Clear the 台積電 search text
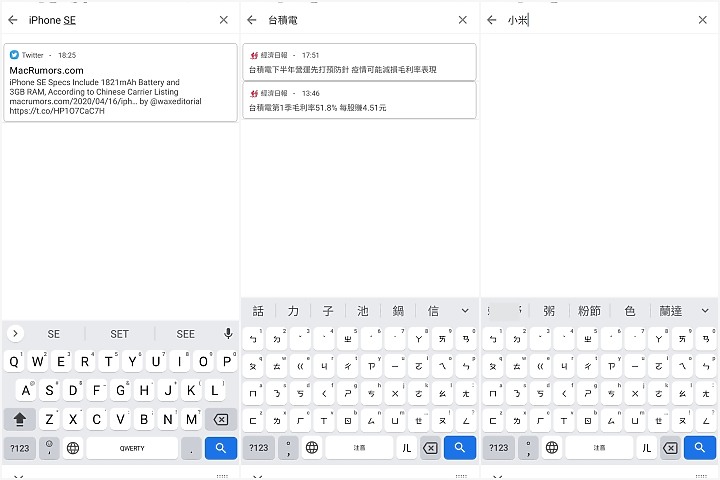Screen dimensions: 720x480 tap(463, 20)
